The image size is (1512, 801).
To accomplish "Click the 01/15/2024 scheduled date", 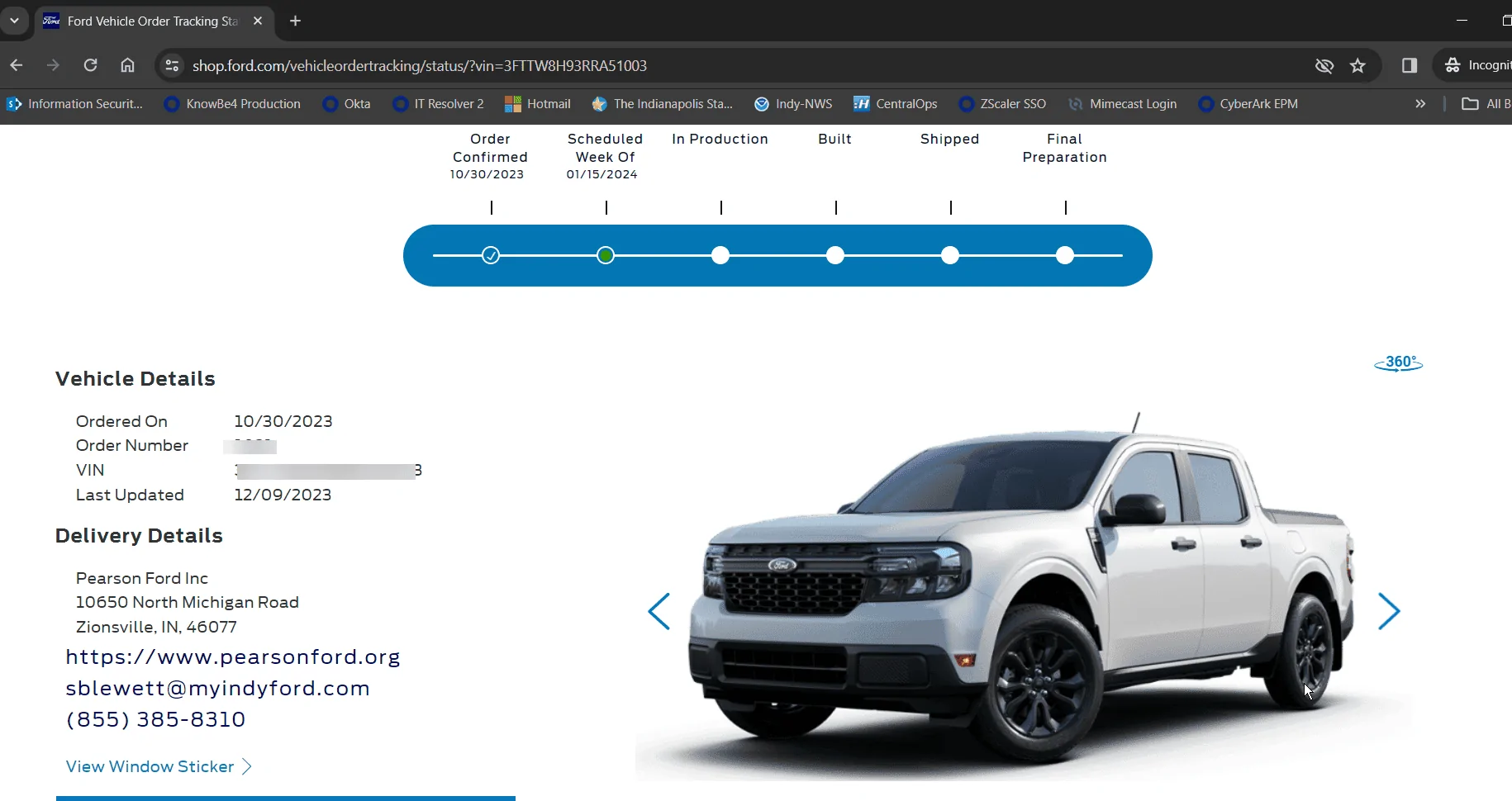I will (601, 174).
